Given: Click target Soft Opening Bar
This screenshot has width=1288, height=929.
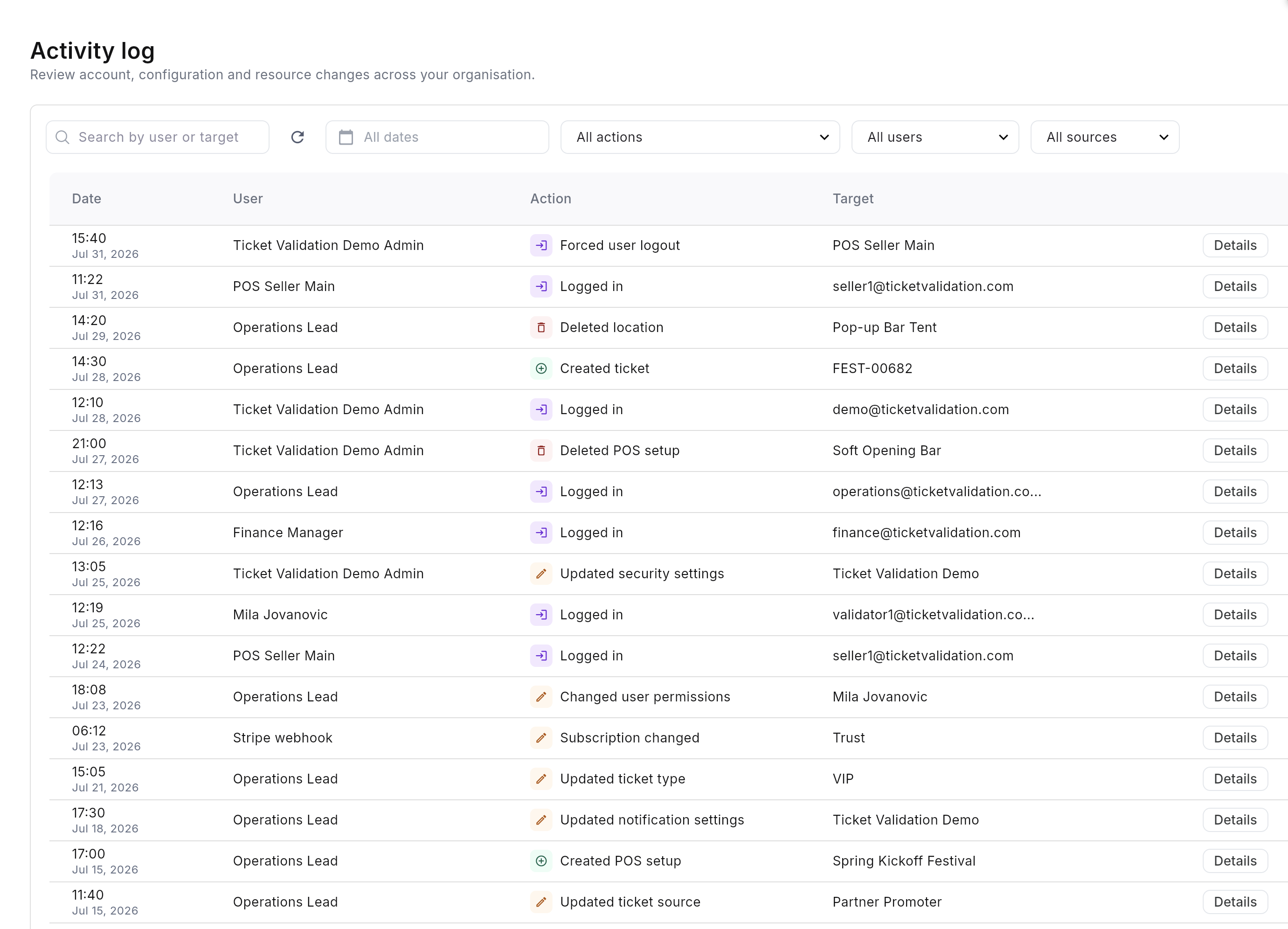Looking at the screenshot, I should [886, 451].
